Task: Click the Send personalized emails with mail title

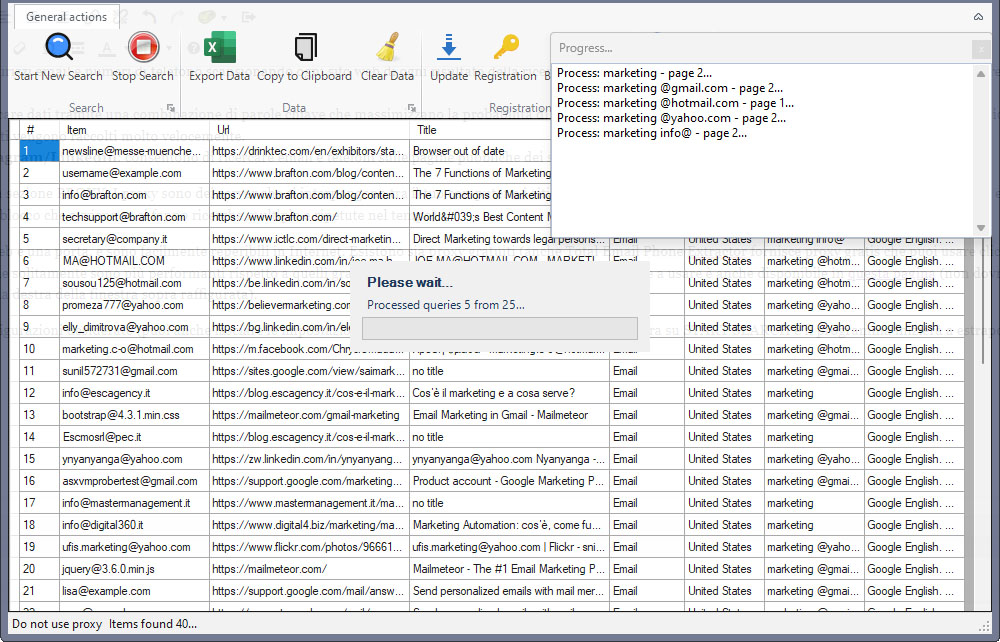Action: [510, 591]
